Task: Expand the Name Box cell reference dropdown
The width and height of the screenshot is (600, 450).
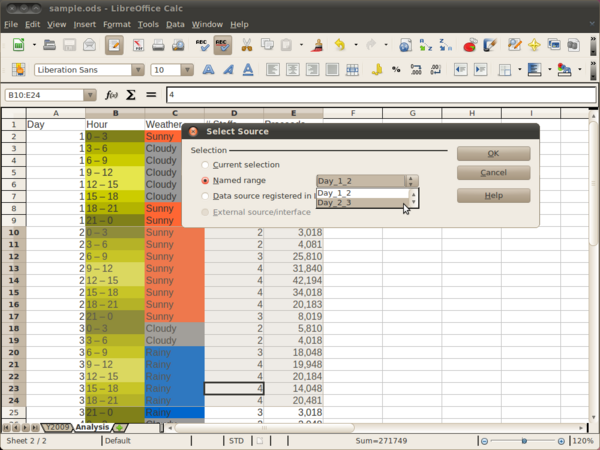Action: pos(90,95)
